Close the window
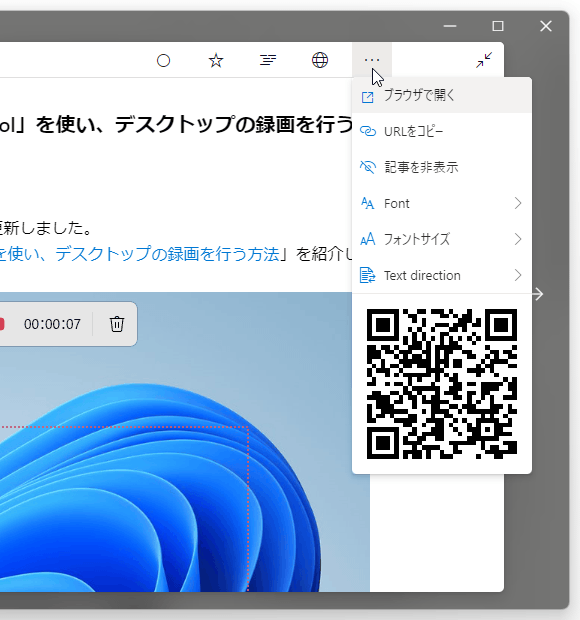Image resolution: width=580 pixels, height=620 pixels. (546, 26)
